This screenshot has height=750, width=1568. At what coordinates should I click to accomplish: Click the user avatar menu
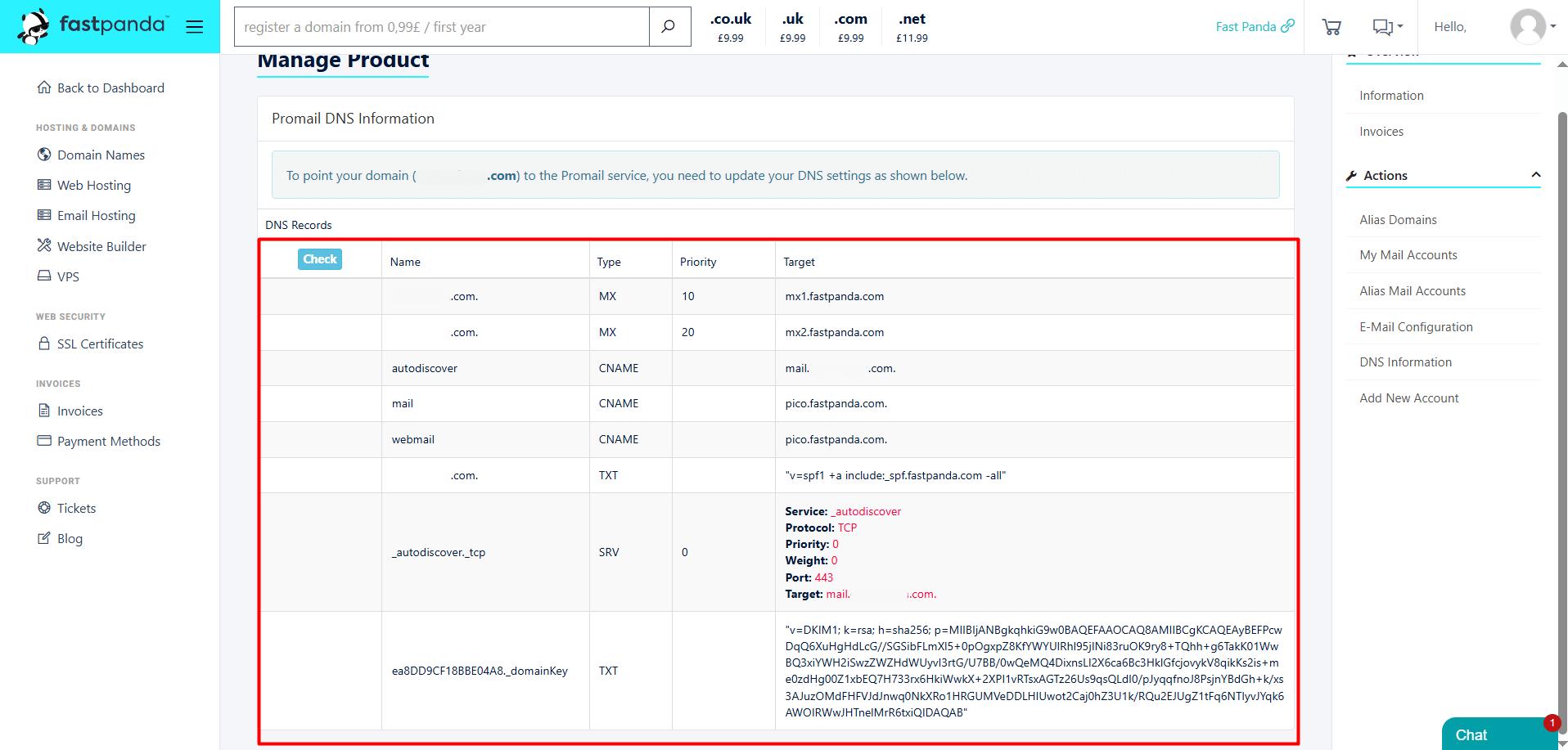[1532, 27]
